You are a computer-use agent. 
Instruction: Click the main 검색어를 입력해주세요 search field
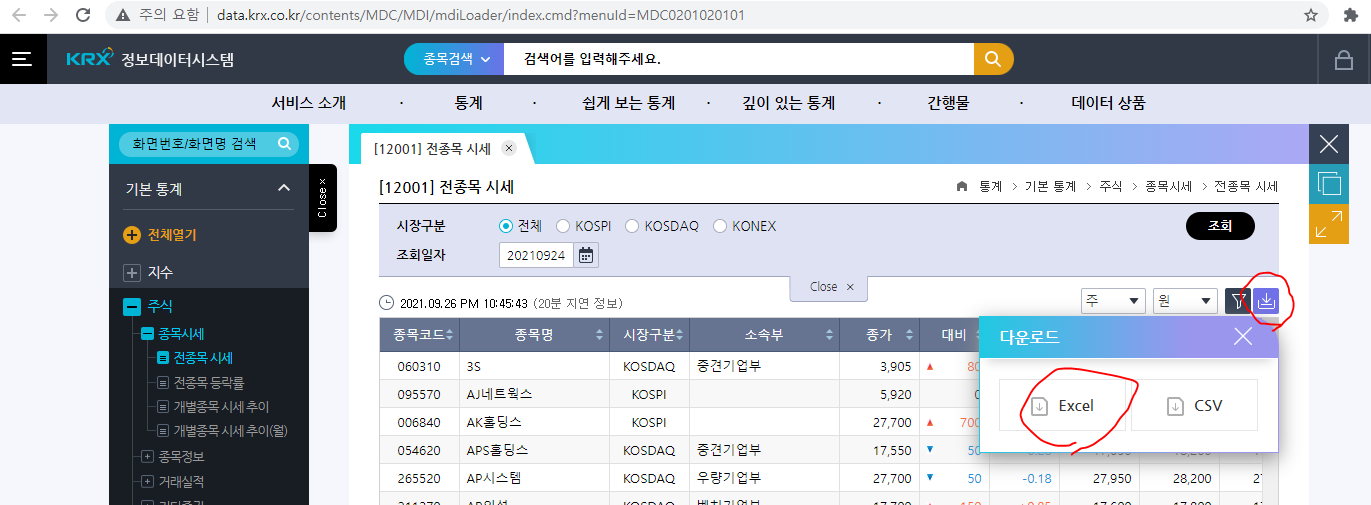coord(739,59)
